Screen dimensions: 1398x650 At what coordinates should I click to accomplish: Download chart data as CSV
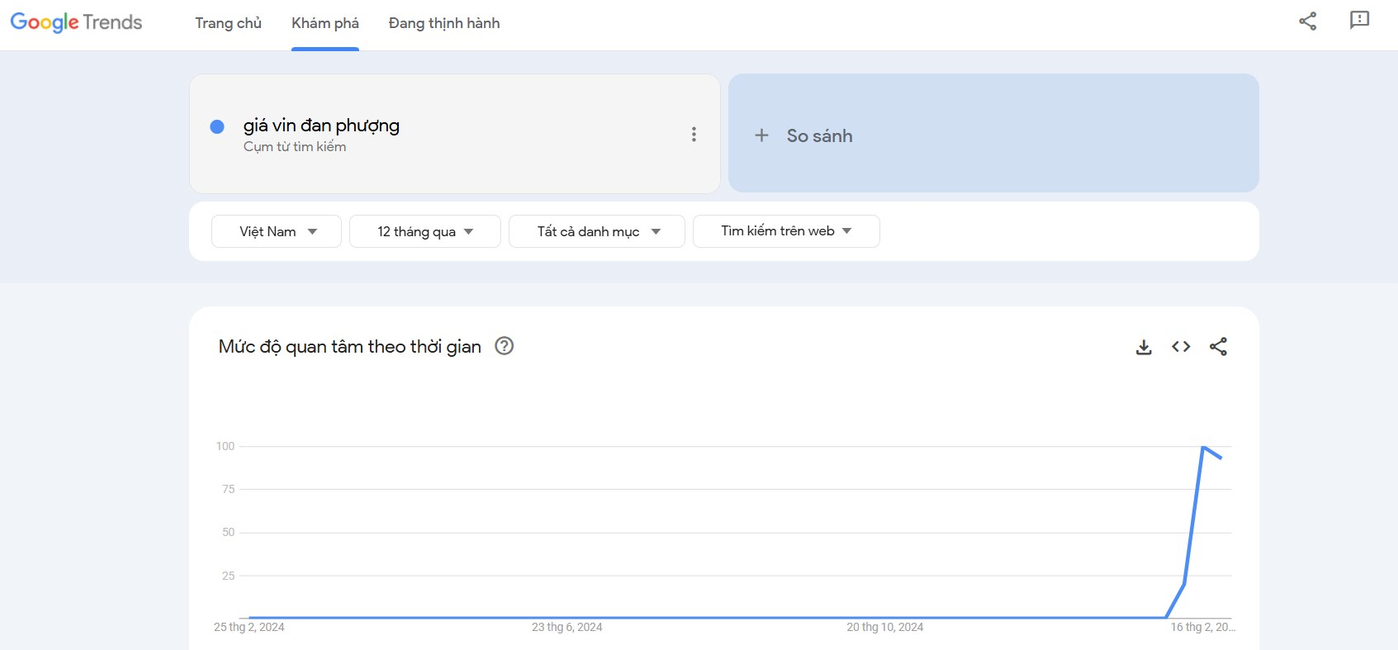pyautogui.click(x=1144, y=347)
